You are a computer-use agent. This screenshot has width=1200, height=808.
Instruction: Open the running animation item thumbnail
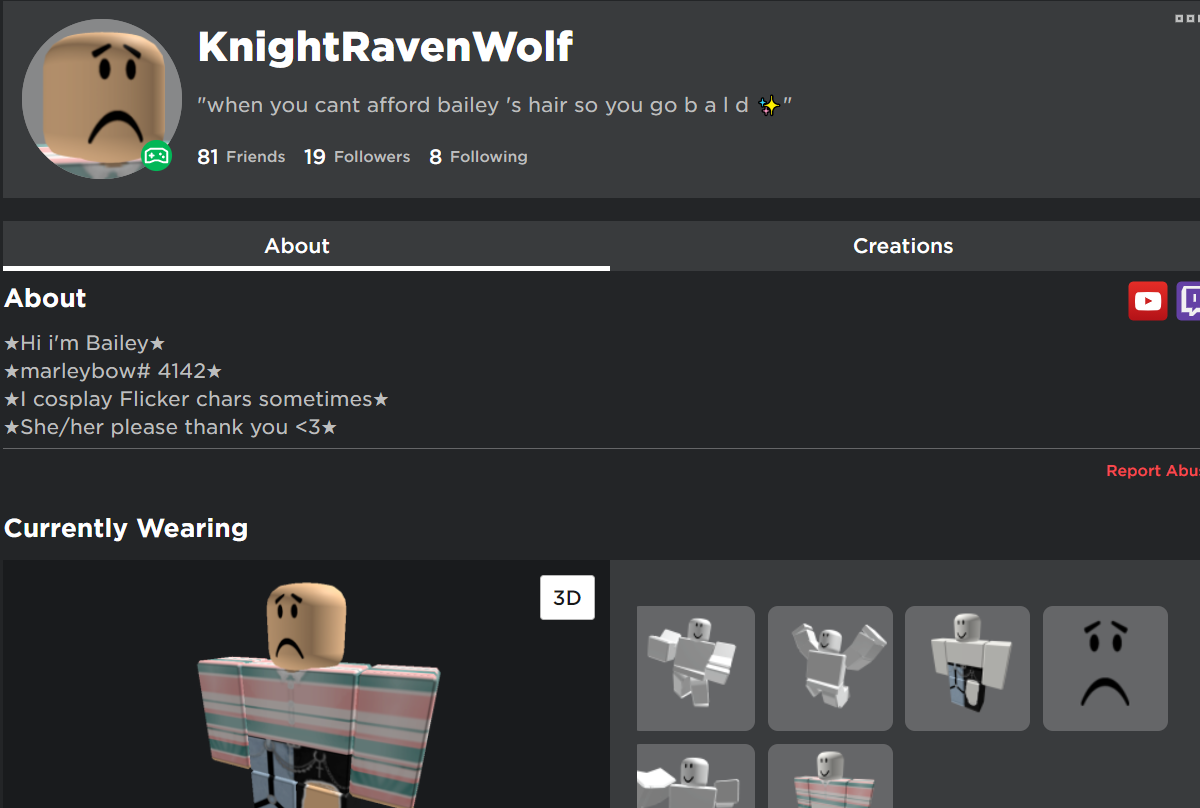(696, 668)
